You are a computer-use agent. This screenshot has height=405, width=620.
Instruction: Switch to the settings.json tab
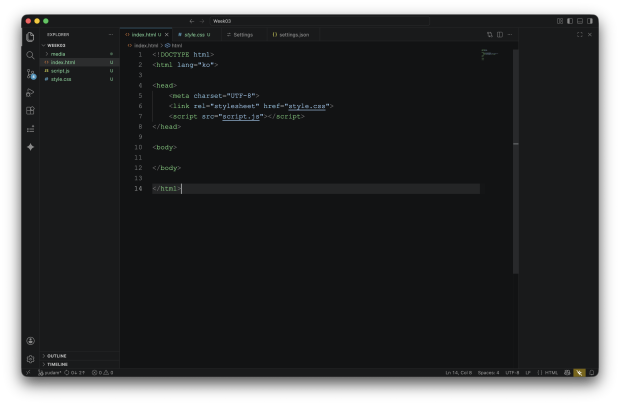[293, 34]
